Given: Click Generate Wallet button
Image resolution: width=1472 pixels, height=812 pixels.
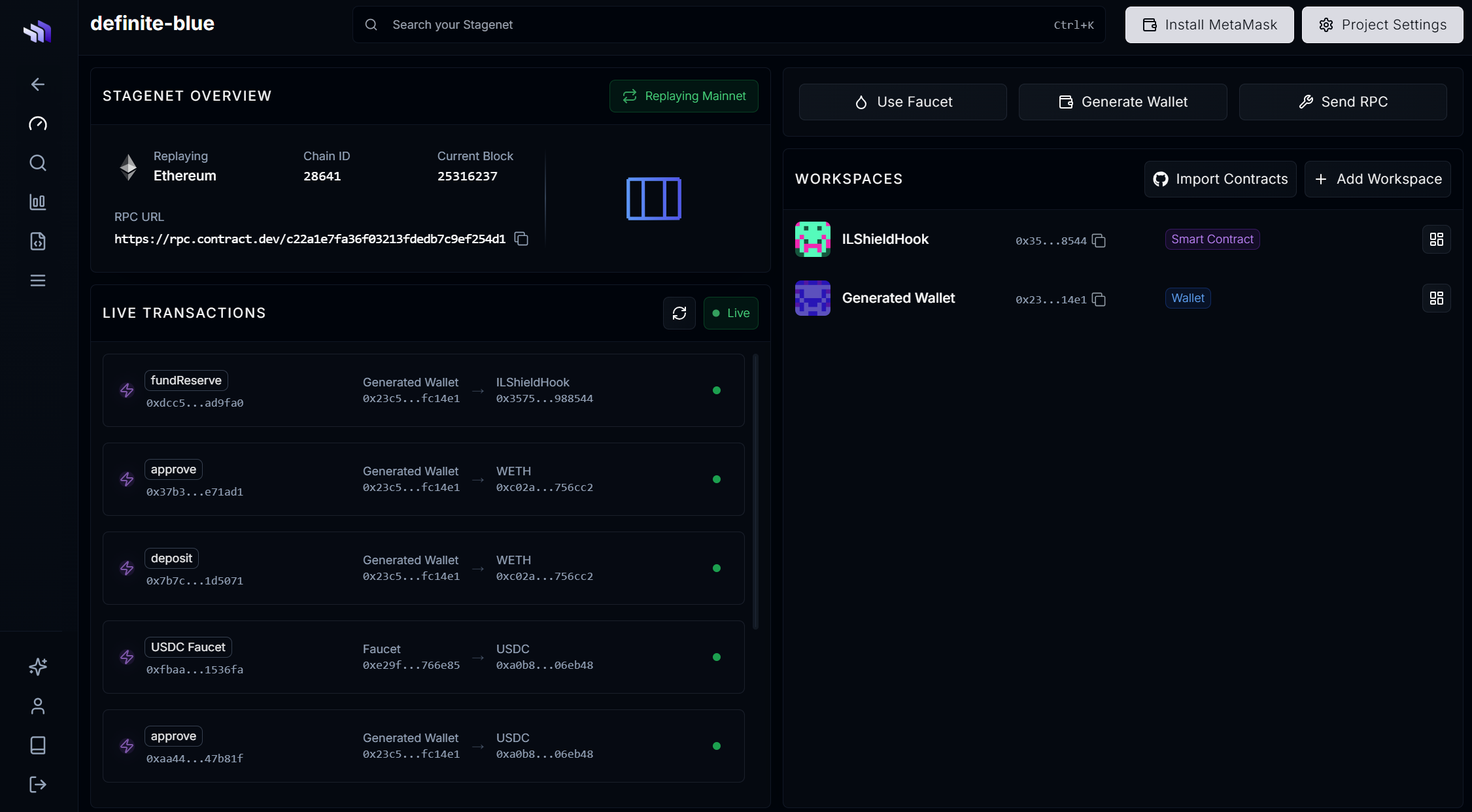Looking at the screenshot, I should [1123, 102].
